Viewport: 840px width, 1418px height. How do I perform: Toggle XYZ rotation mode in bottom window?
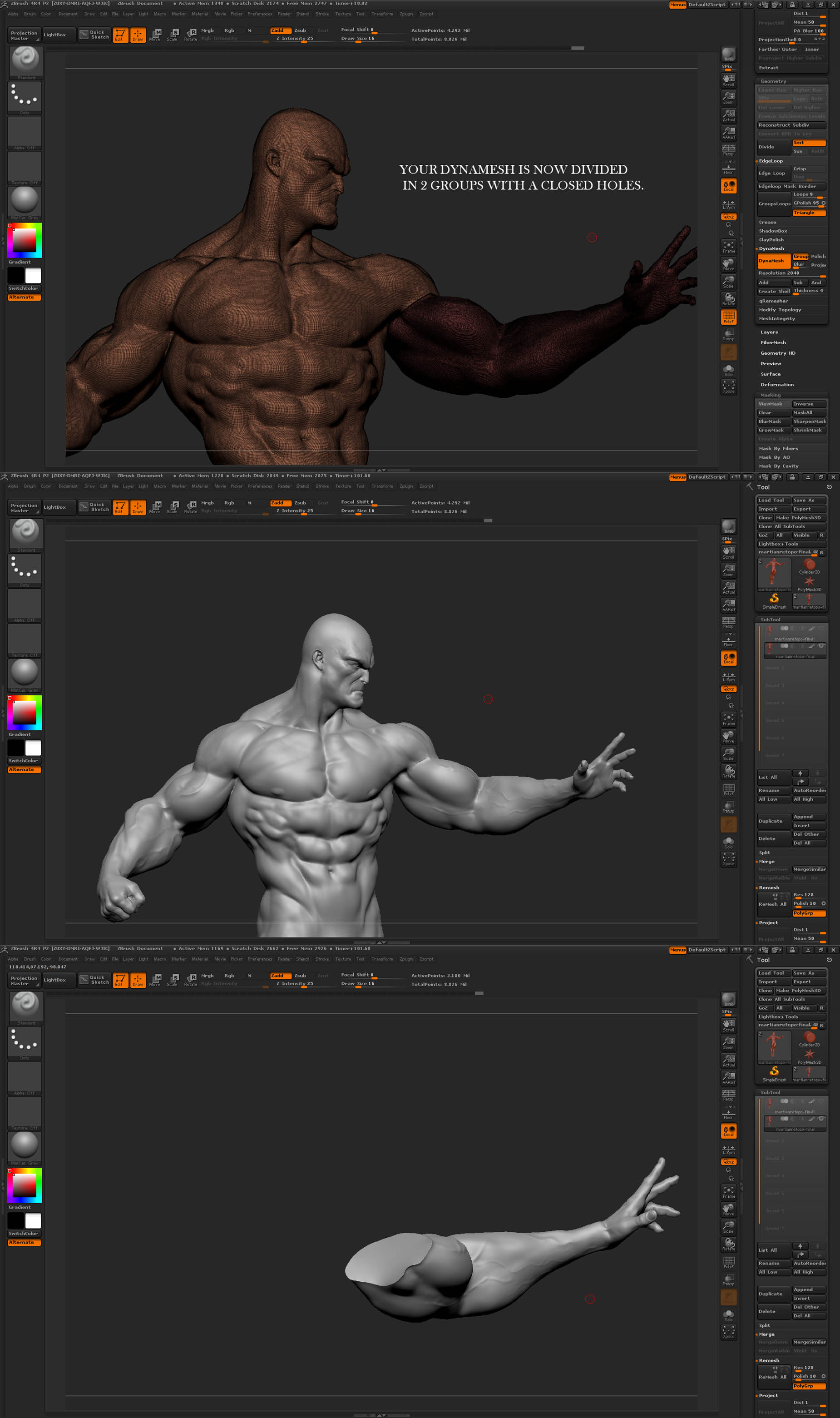click(728, 1161)
